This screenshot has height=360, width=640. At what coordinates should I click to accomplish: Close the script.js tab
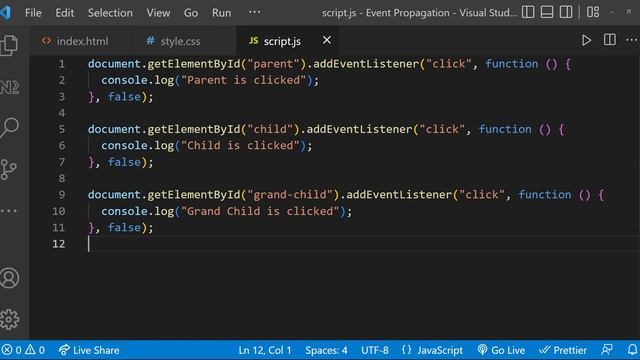coord(327,40)
